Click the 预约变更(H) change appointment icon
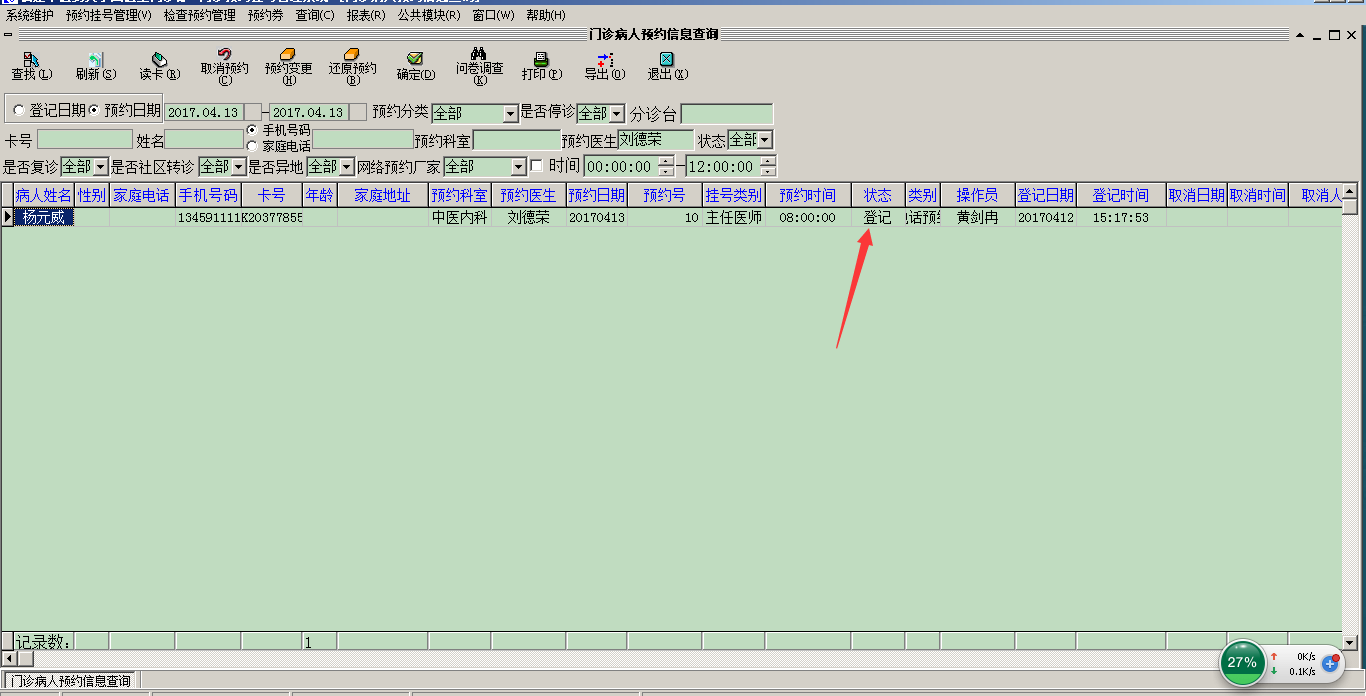The height and width of the screenshot is (696, 1366). coord(288,55)
